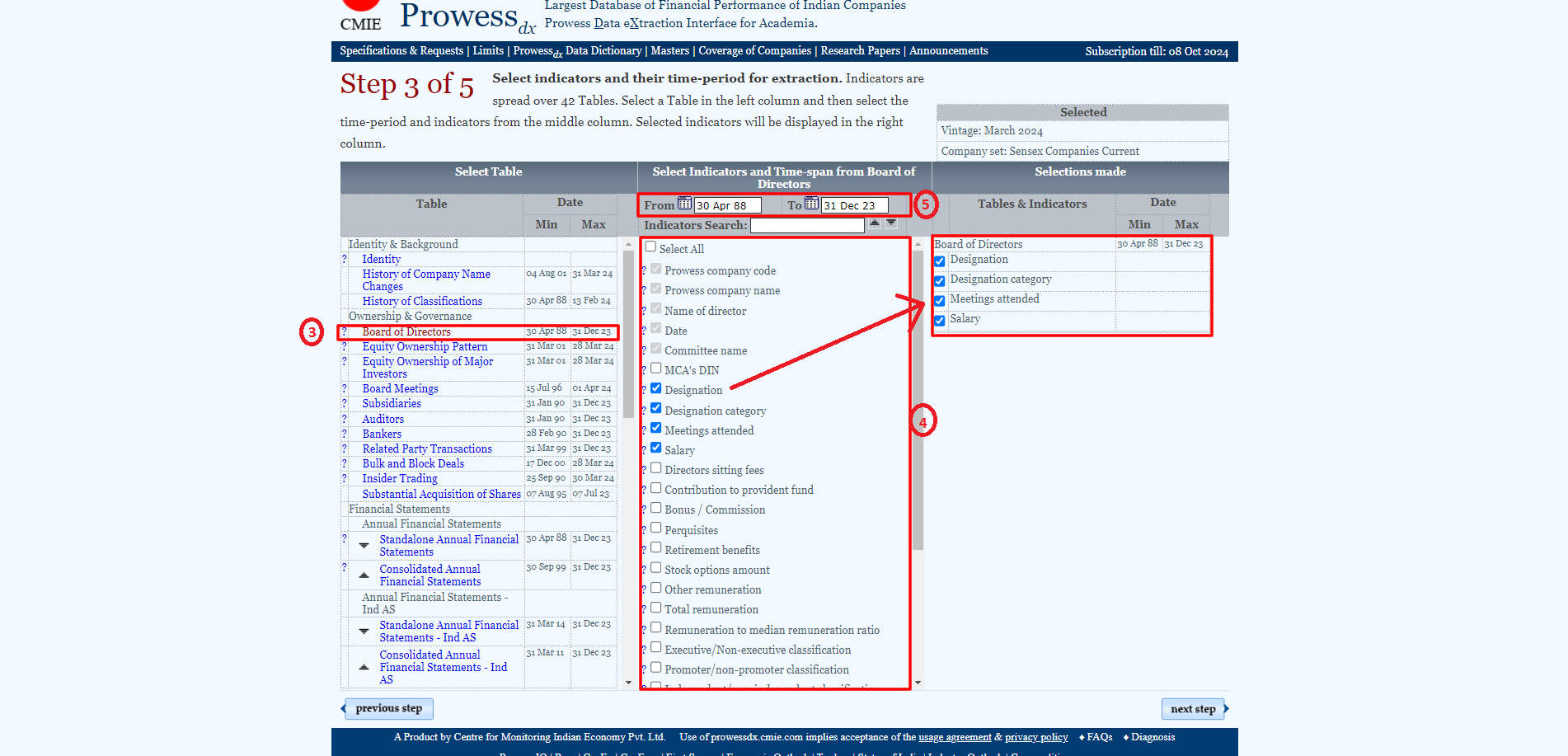Viewport: 1568px width, 756px height.
Task: Click help icon for Prowess company code
Action: point(644,271)
